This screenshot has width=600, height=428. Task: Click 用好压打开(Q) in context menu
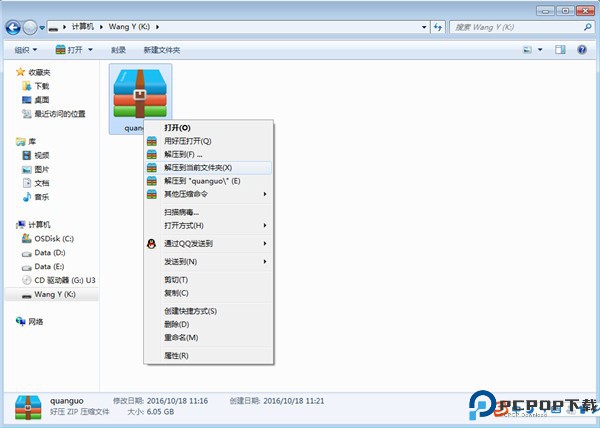[x=188, y=141]
